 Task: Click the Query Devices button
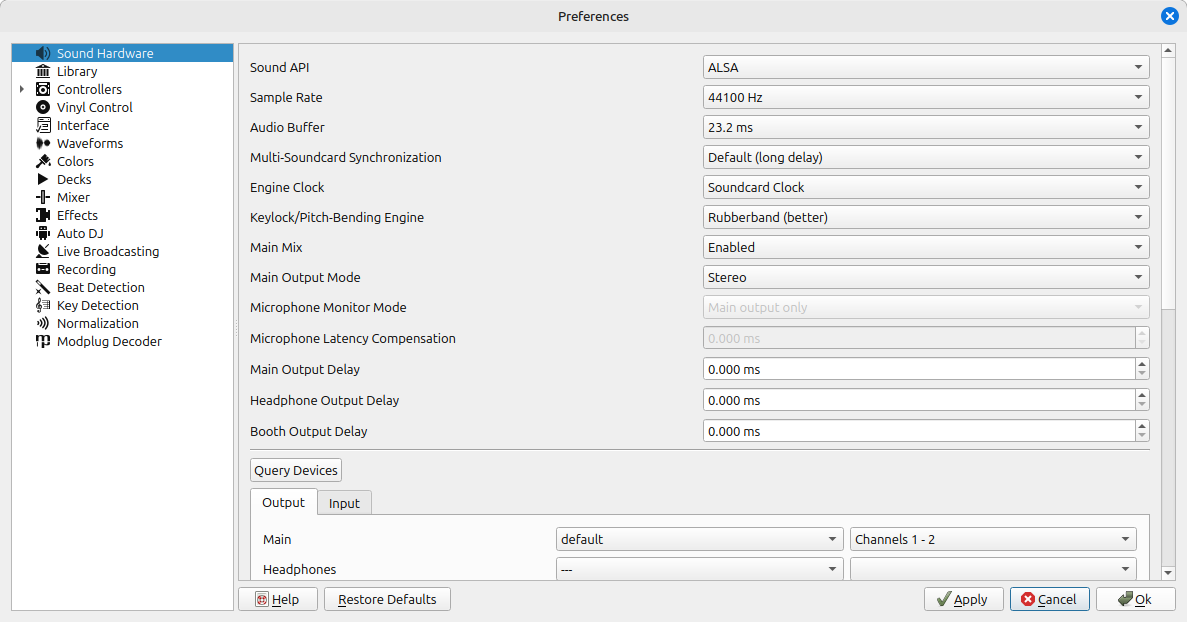(x=295, y=470)
